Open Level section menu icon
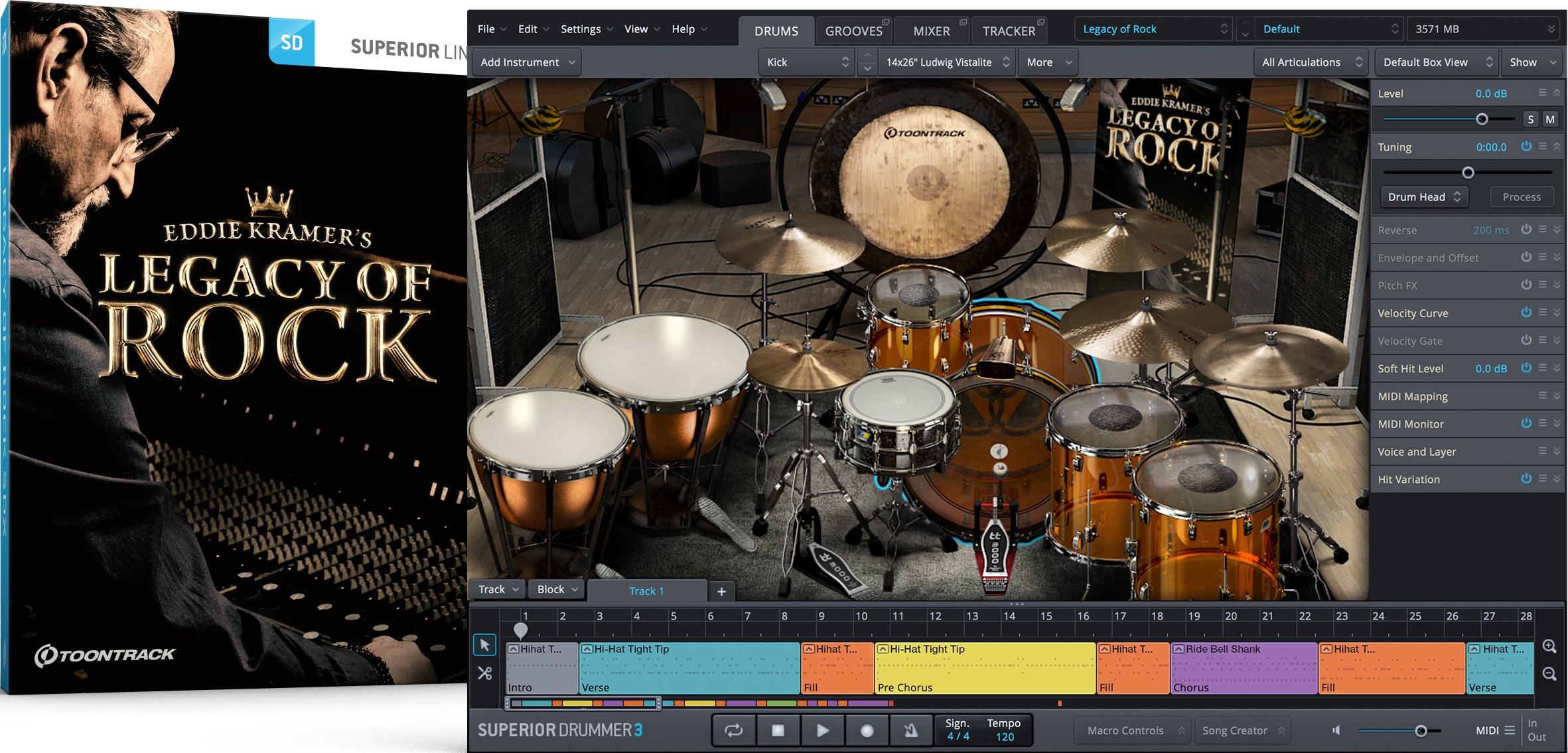The width and height of the screenshot is (1568, 753). coord(1542,93)
